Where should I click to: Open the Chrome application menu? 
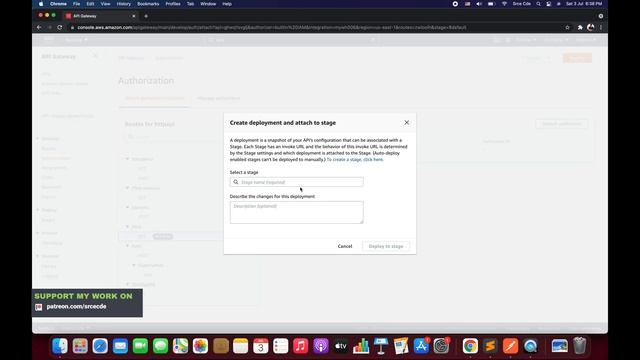pyautogui.click(x=58, y=4)
